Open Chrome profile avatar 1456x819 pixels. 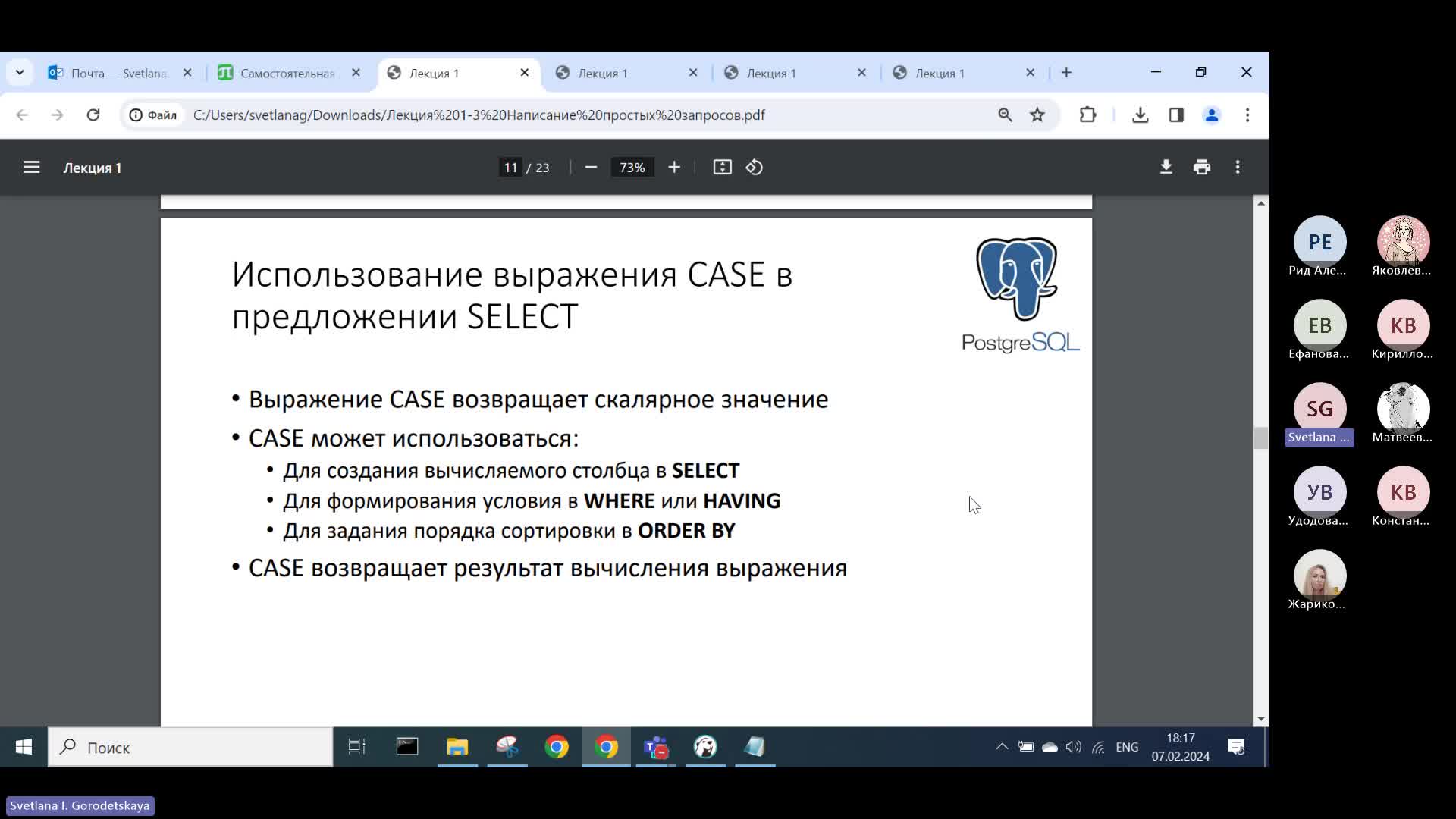point(1212,115)
